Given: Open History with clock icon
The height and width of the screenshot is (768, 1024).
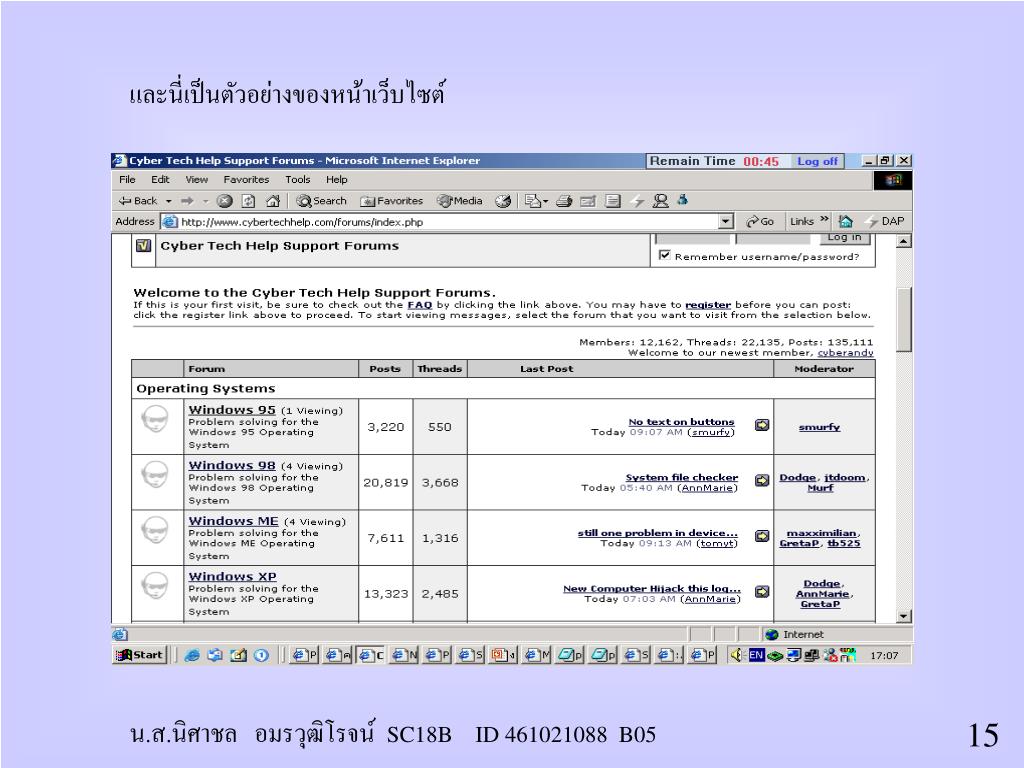Looking at the screenshot, I should (502, 201).
